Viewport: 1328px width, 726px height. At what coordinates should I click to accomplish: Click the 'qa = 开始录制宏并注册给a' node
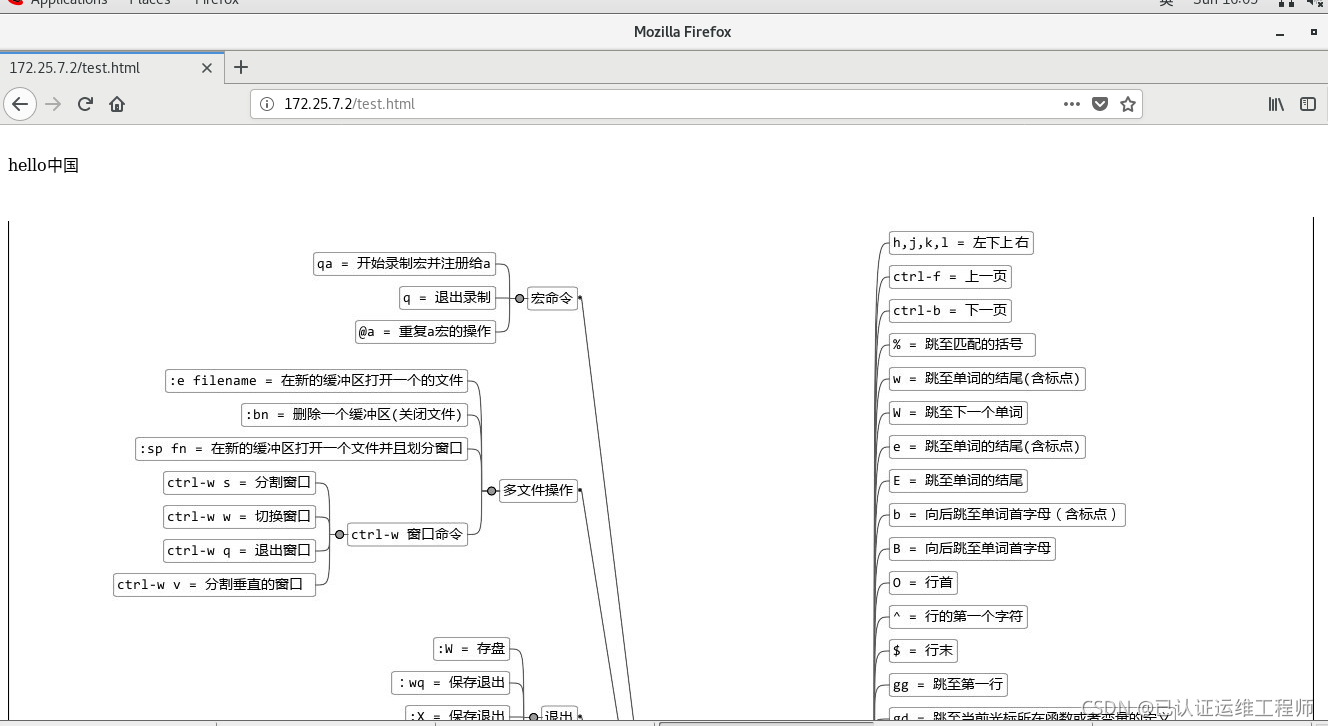pos(404,264)
